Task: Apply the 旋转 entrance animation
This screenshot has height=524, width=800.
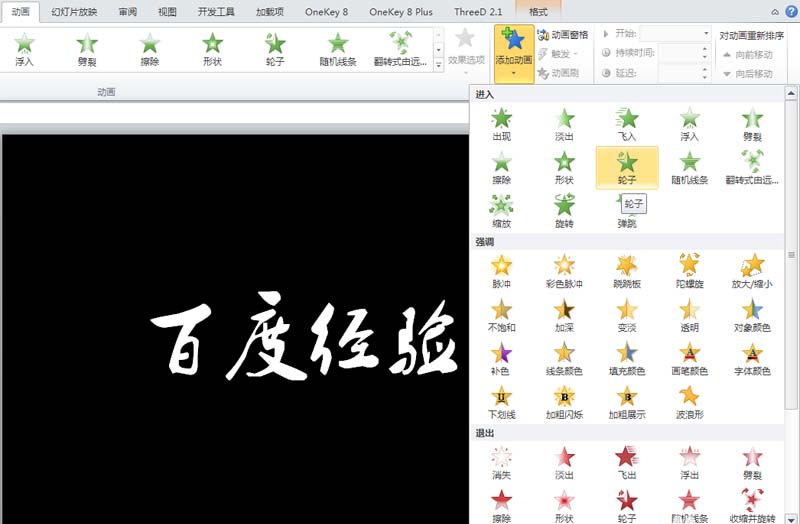Action: (564, 211)
